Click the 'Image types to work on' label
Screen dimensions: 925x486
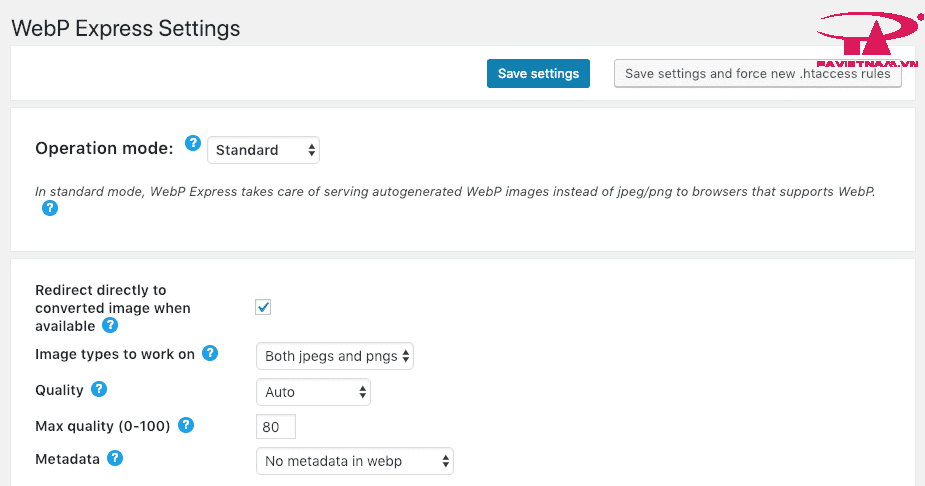pos(115,354)
